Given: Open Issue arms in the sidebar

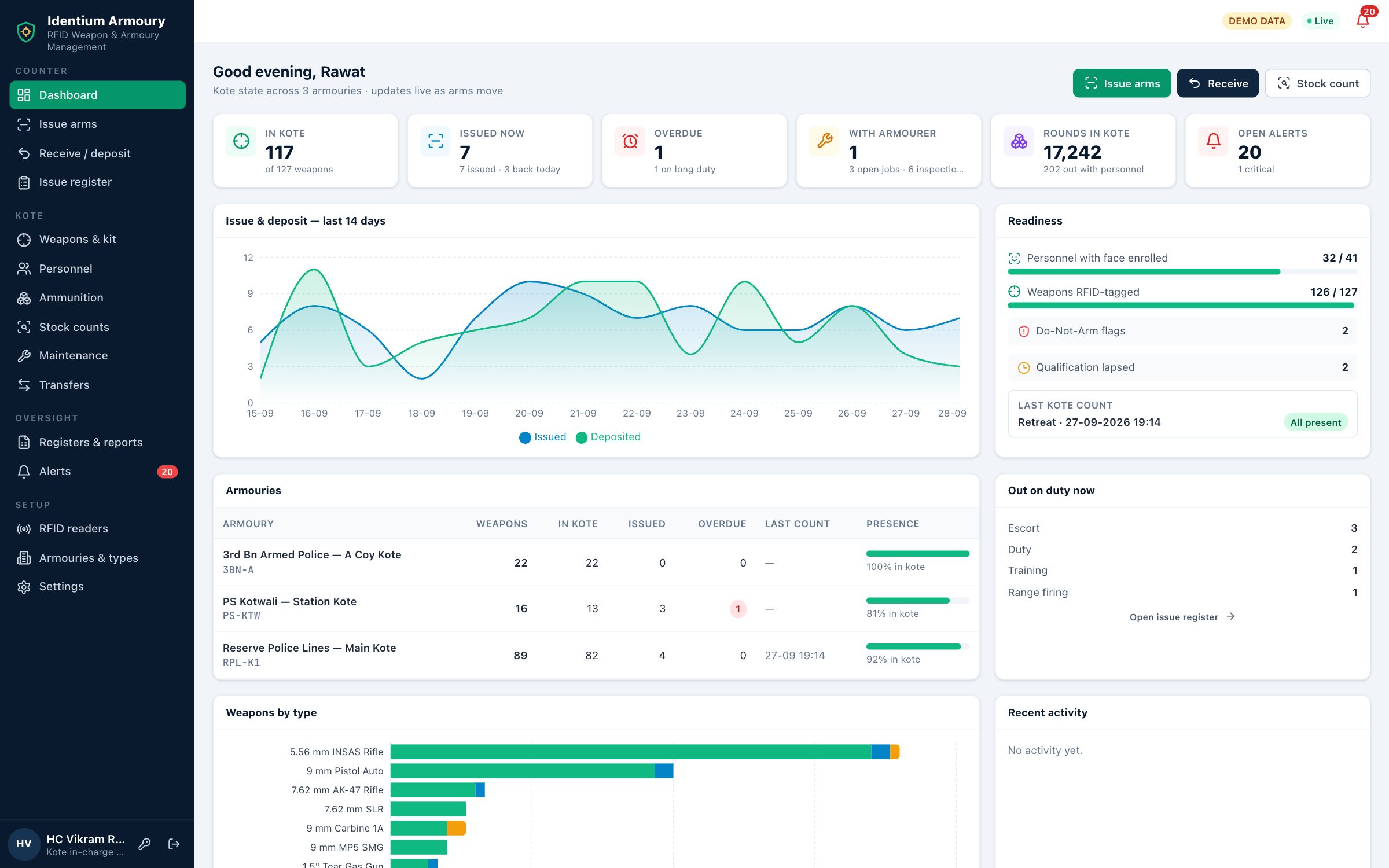Looking at the screenshot, I should [x=97, y=124].
